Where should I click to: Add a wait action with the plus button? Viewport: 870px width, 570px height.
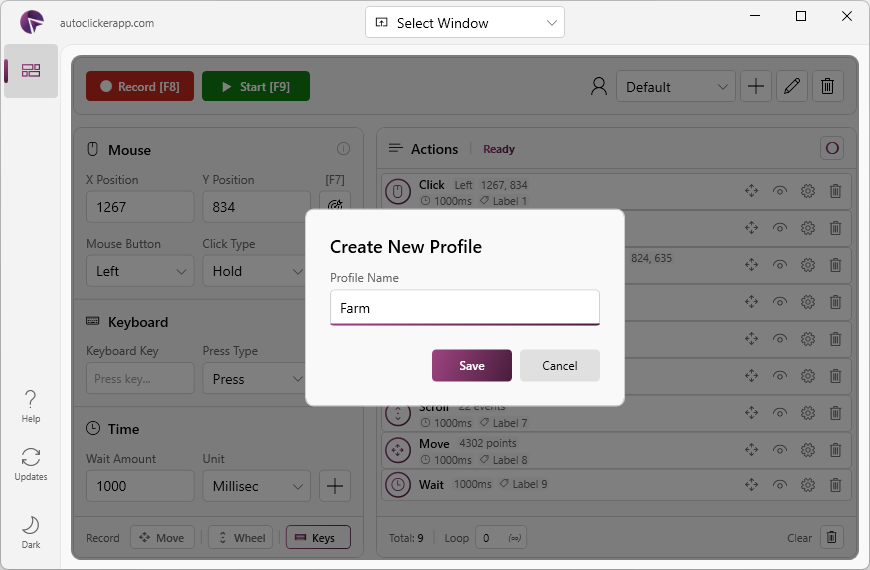335,486
